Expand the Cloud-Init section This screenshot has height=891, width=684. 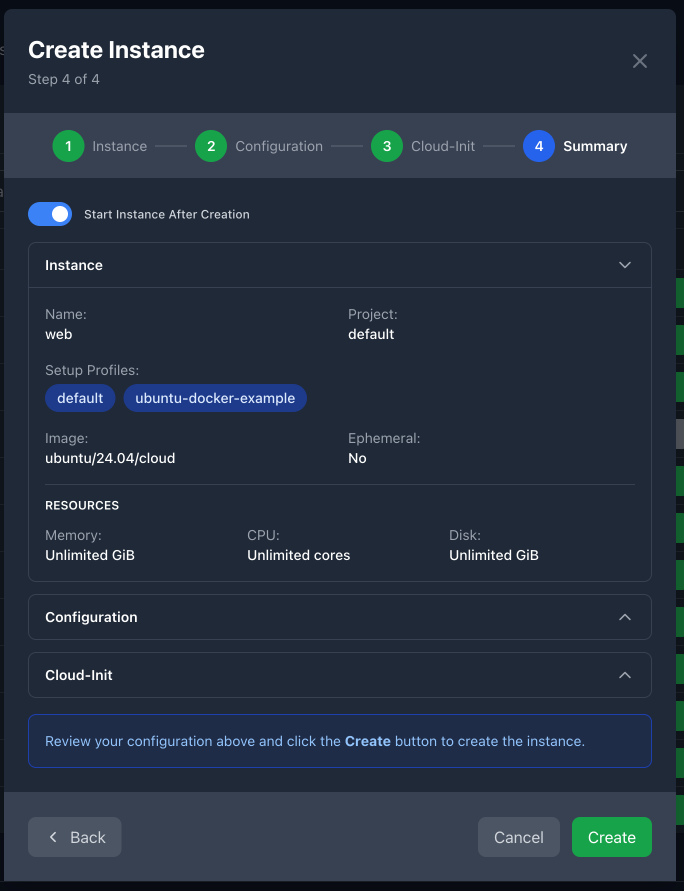point(624,675)
